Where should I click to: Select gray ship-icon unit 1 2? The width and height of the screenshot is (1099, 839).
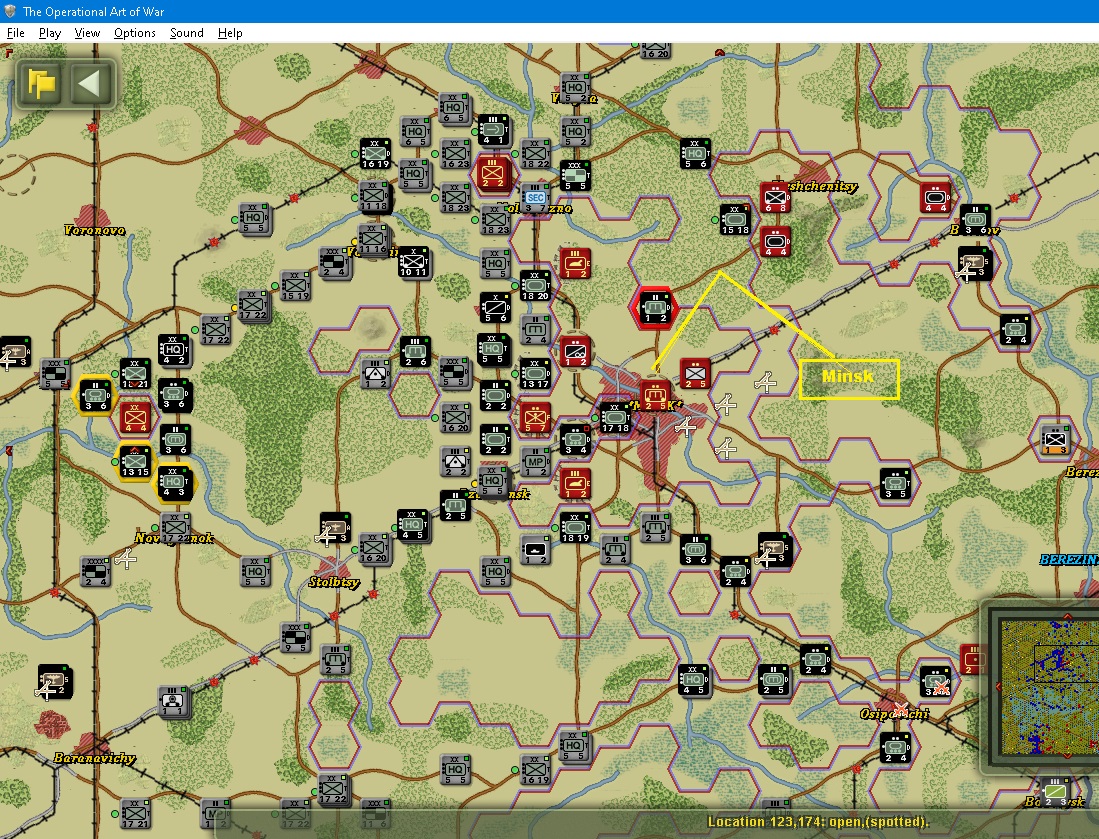pyautogui.click(x=535, y=550)
